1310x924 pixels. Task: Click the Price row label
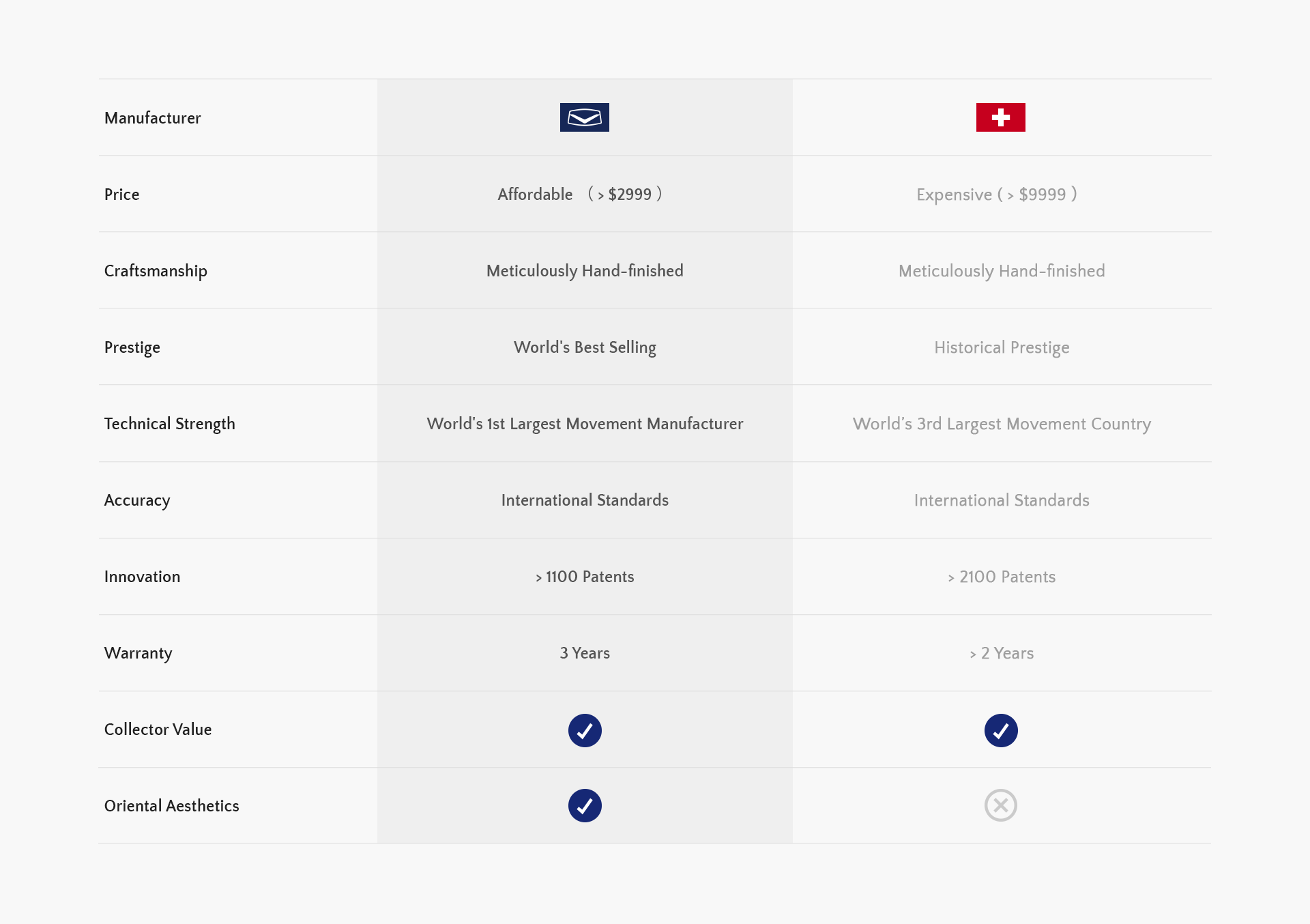(122, 194)
